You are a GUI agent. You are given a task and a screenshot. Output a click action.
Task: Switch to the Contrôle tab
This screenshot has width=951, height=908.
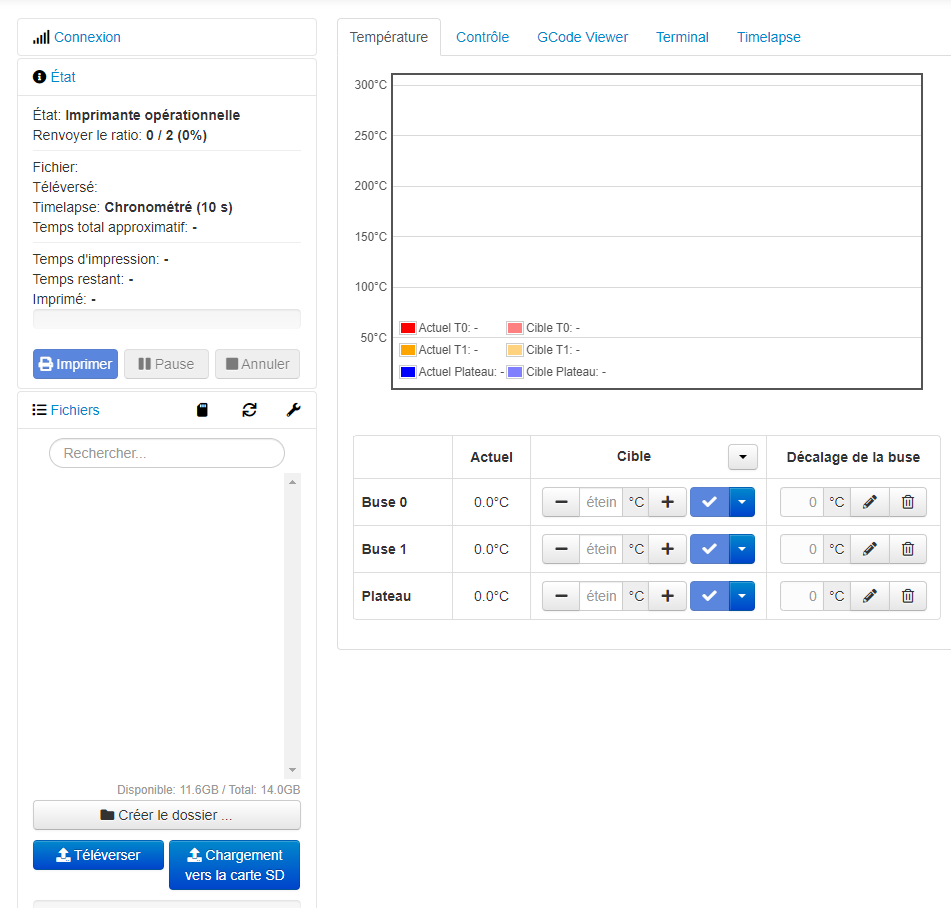click(482, 37)
